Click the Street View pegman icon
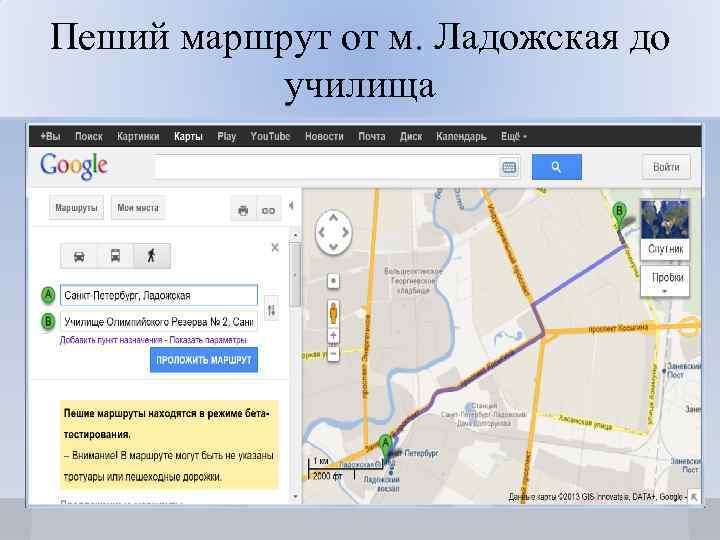Viewport: 720px width, 540px height. [x=333, y=314]
